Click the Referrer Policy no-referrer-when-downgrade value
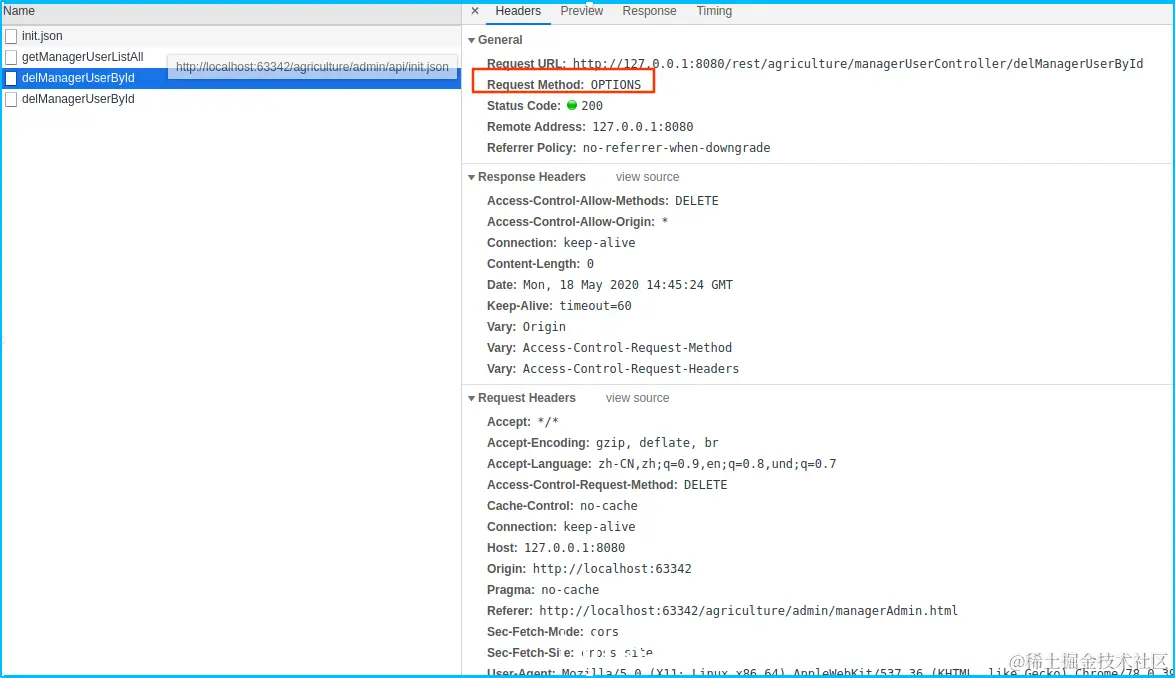This screenshot has height=678, width=1175. 676,148
